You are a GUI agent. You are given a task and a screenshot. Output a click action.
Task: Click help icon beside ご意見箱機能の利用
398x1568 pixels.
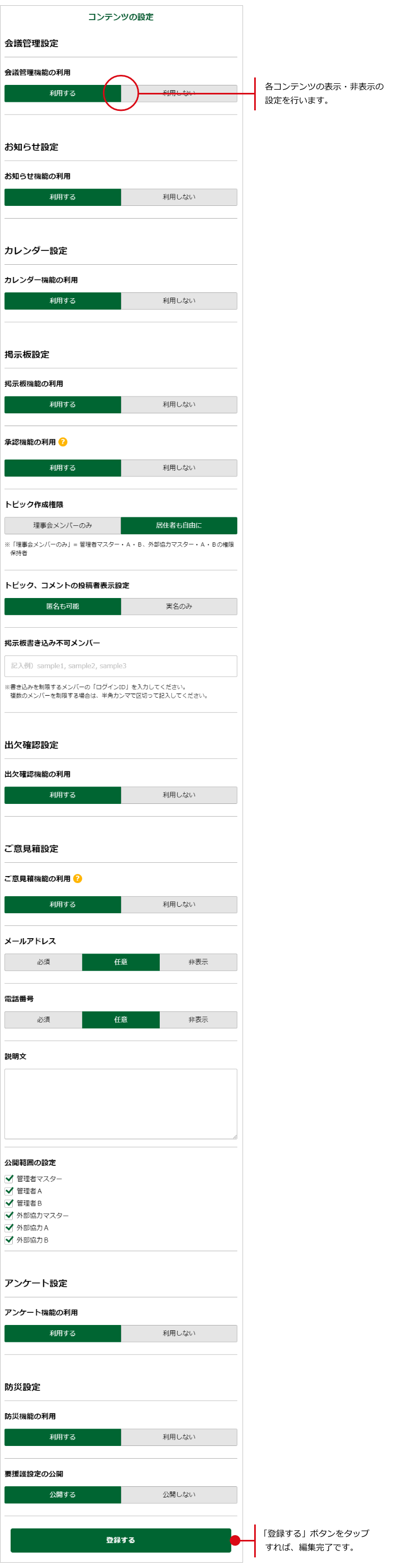pyautogui.click(x=77, y=878)
